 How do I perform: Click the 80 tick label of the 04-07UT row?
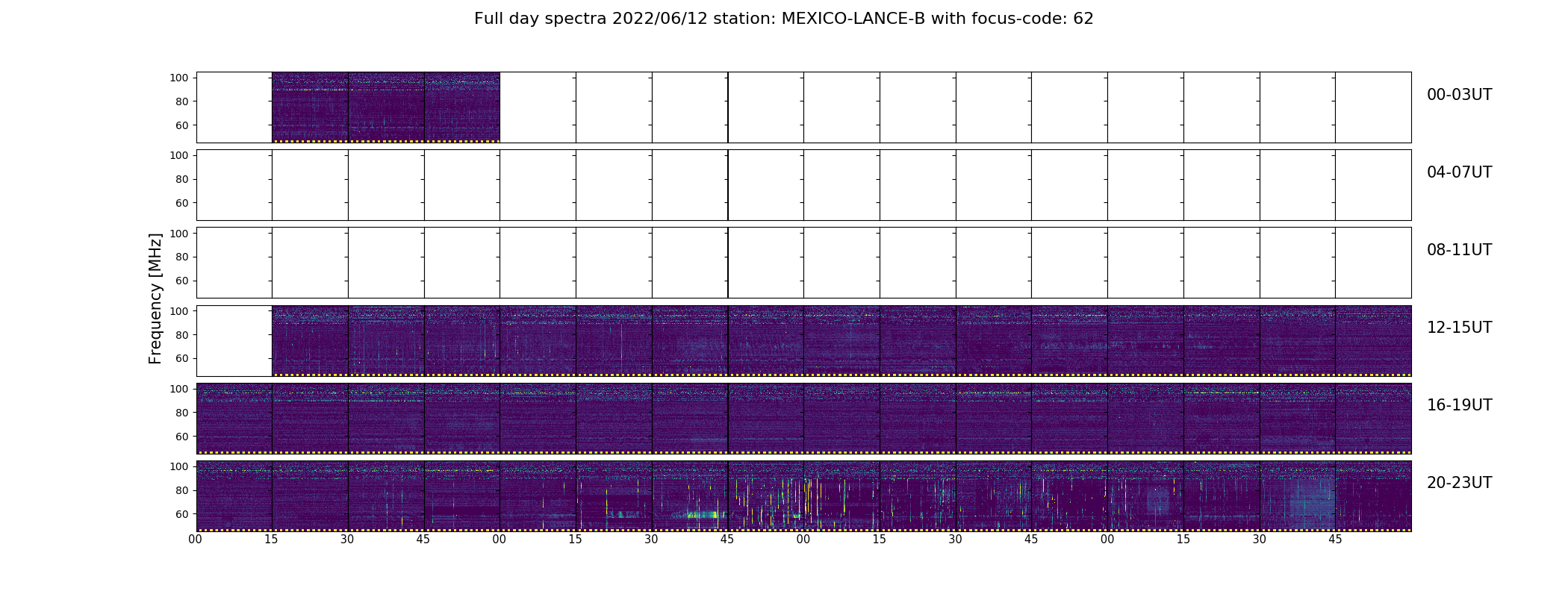coord(182,179)
